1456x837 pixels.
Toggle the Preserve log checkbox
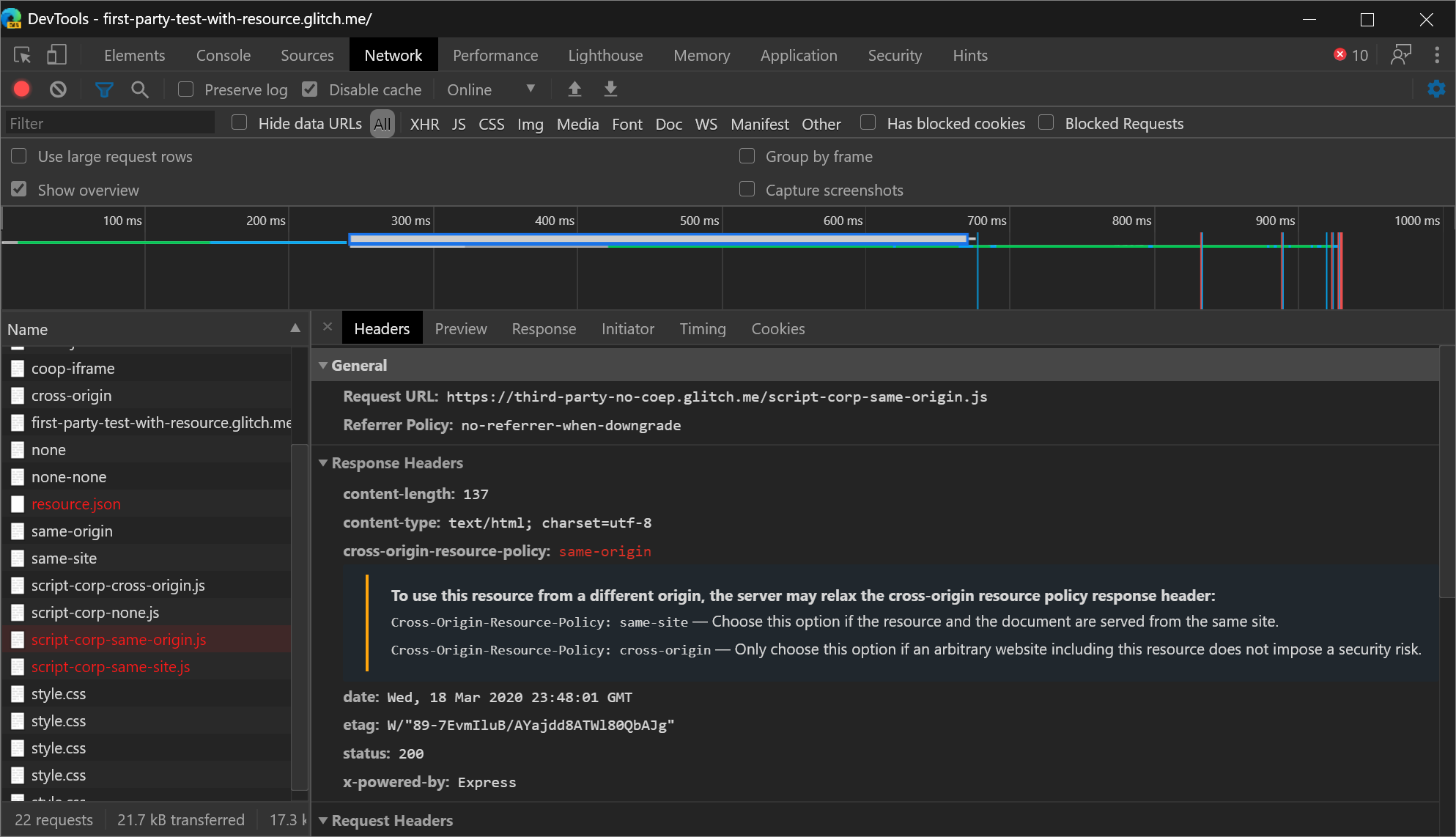(185, 90)
